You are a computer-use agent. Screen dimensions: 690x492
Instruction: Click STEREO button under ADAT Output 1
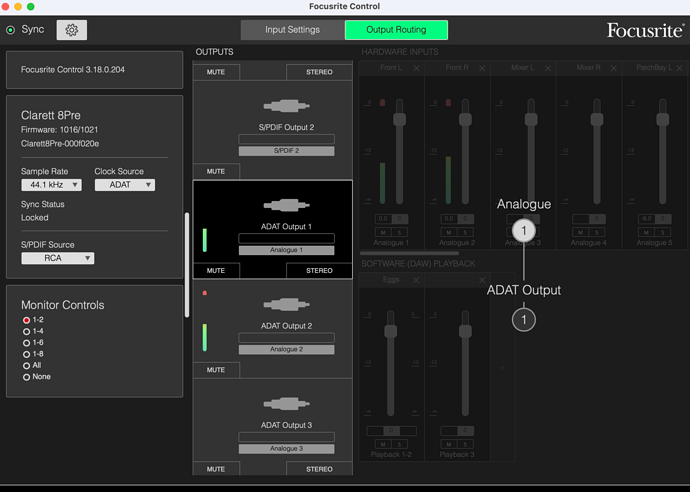(x=319, y=271)
